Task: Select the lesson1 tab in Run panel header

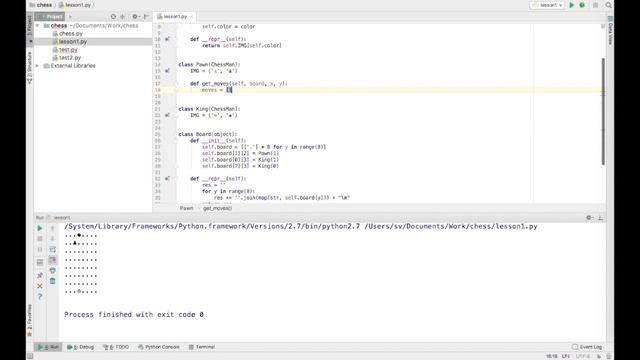Action: 59,218
